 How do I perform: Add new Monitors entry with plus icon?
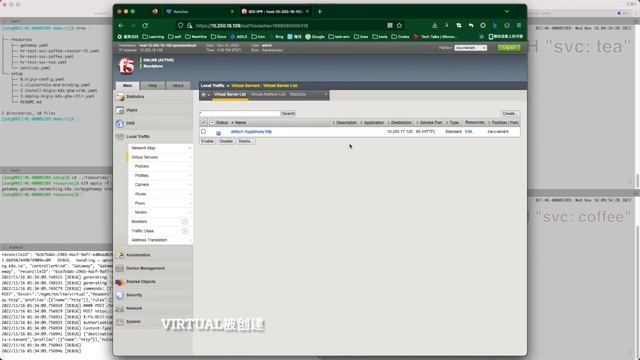pyautogui.click(x=185, y=222)
